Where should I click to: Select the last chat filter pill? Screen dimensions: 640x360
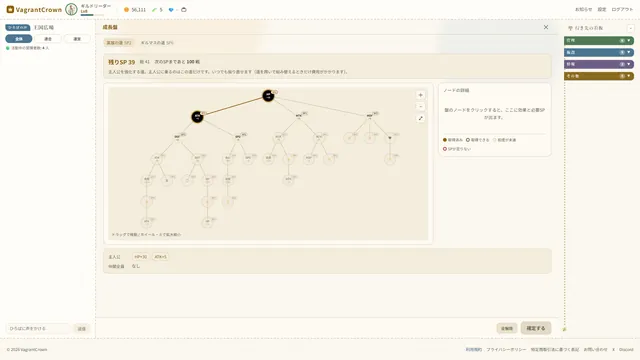click(x=77, y=39)
